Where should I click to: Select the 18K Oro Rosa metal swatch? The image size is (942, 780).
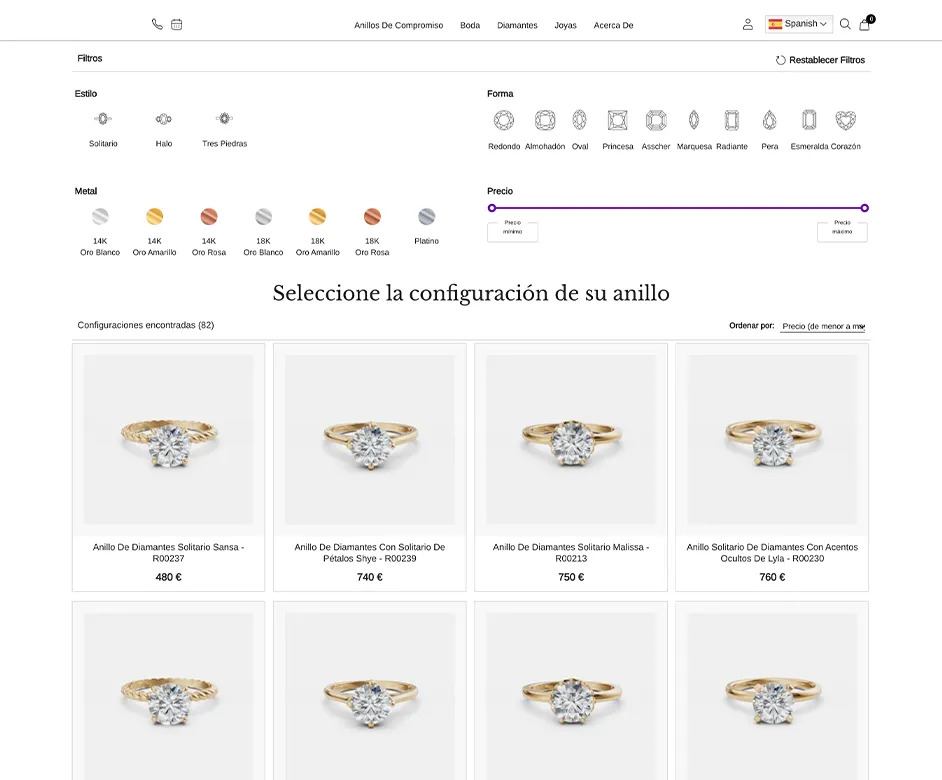pyautogui.click(x=372, y=216)
